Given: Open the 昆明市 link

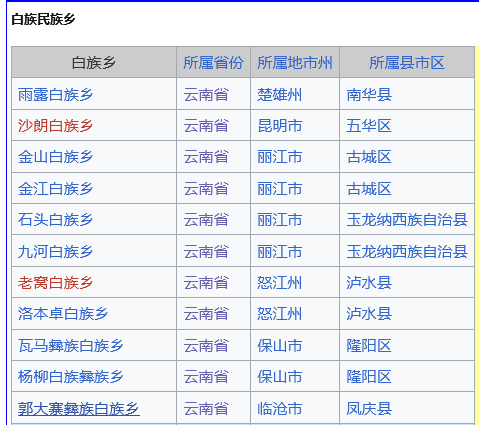Looking at the screenshot, I should [x=280, y=126].
